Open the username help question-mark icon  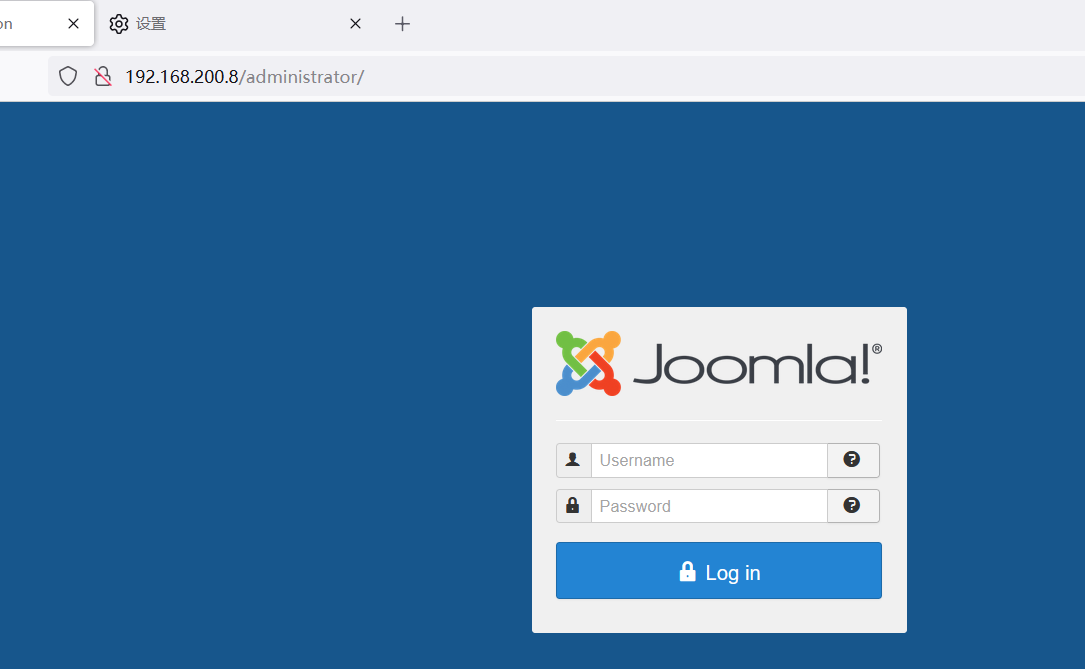pos(852,460)
